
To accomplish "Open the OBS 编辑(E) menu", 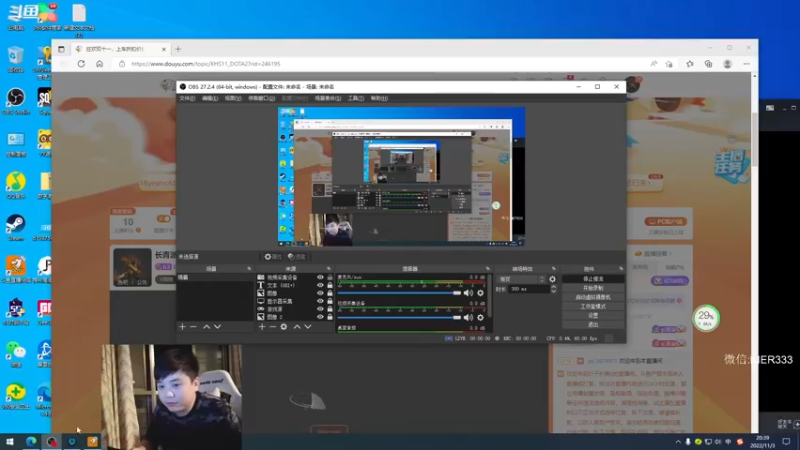I will point(210,98).
